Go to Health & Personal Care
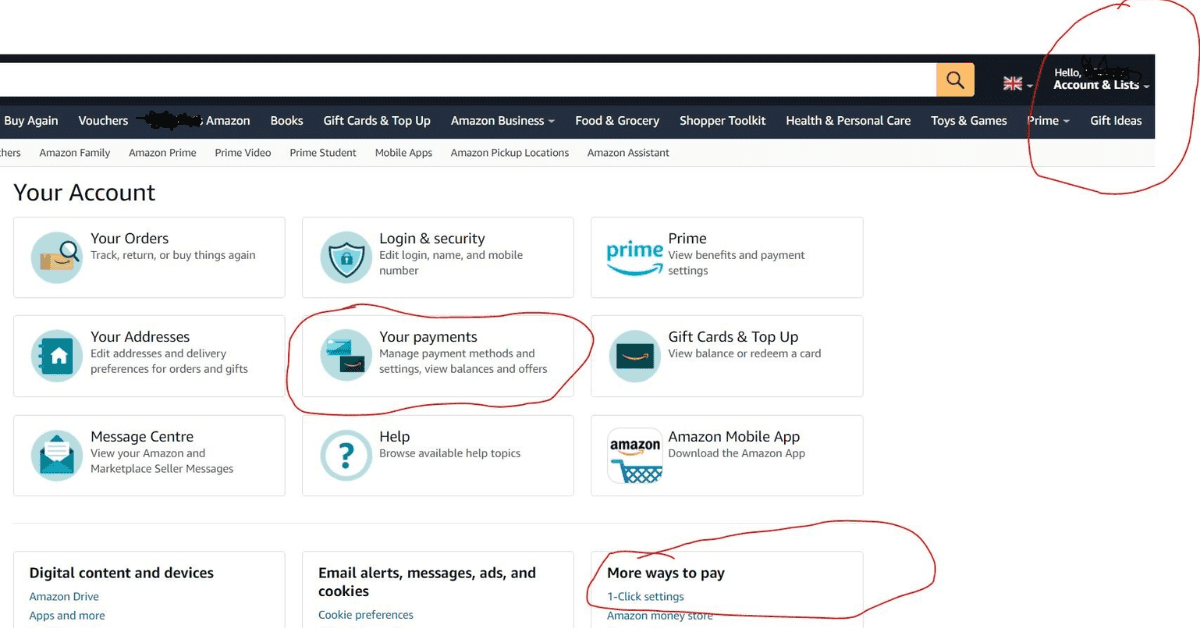Viewport: 1200px width, 628px height. point(848,121)
